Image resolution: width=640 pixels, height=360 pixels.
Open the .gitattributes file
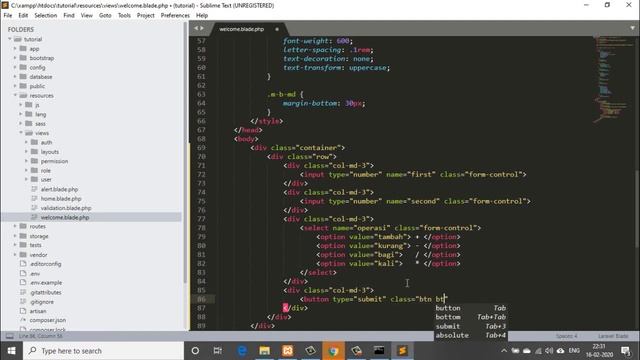(x=46, y=292)
